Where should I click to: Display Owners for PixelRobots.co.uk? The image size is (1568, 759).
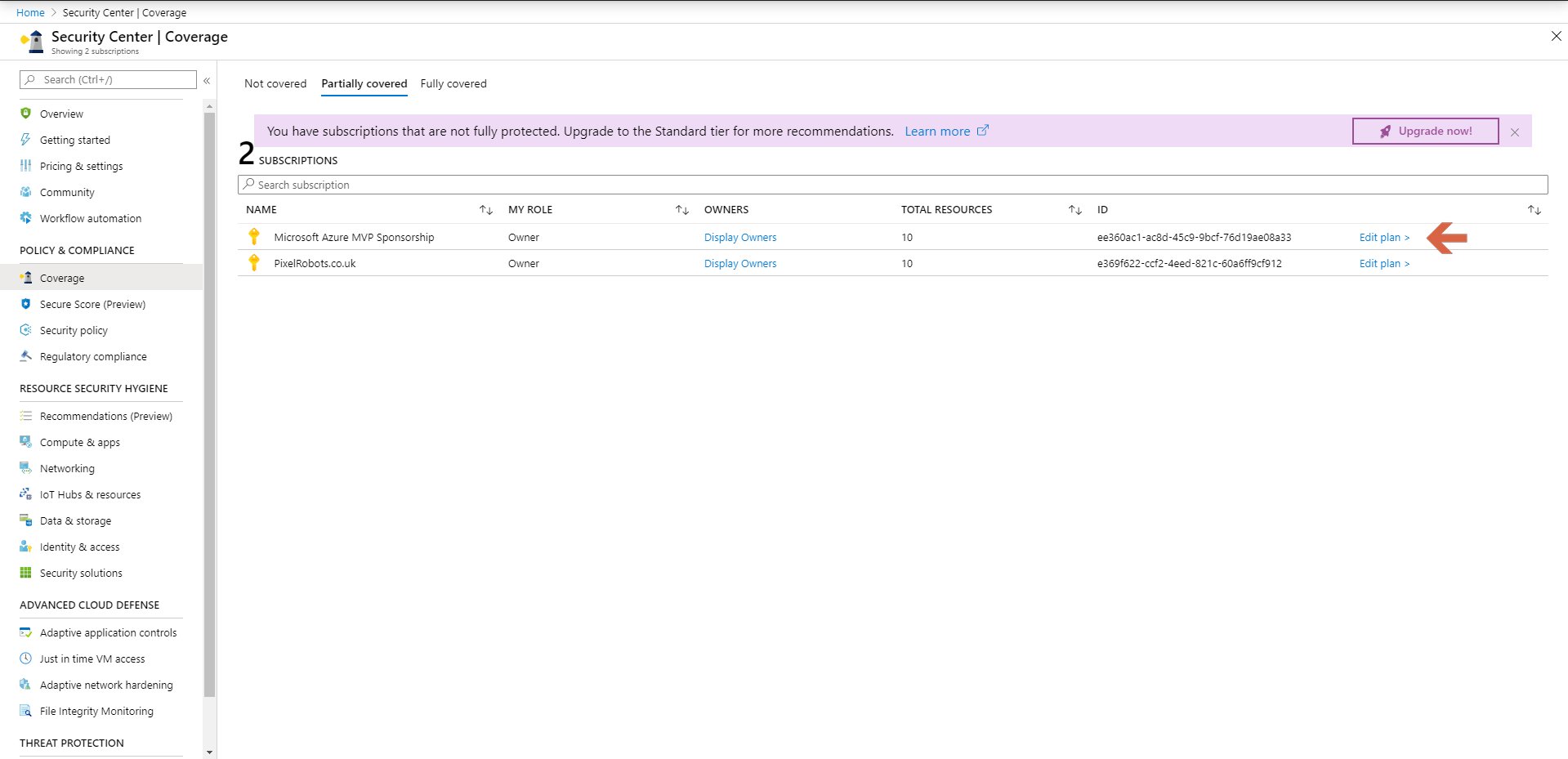(740, 263)
